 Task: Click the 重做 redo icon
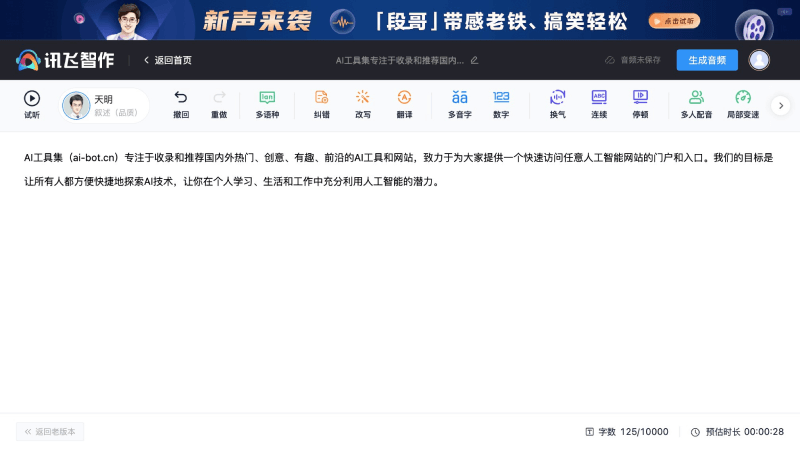(x=219, y=104)
